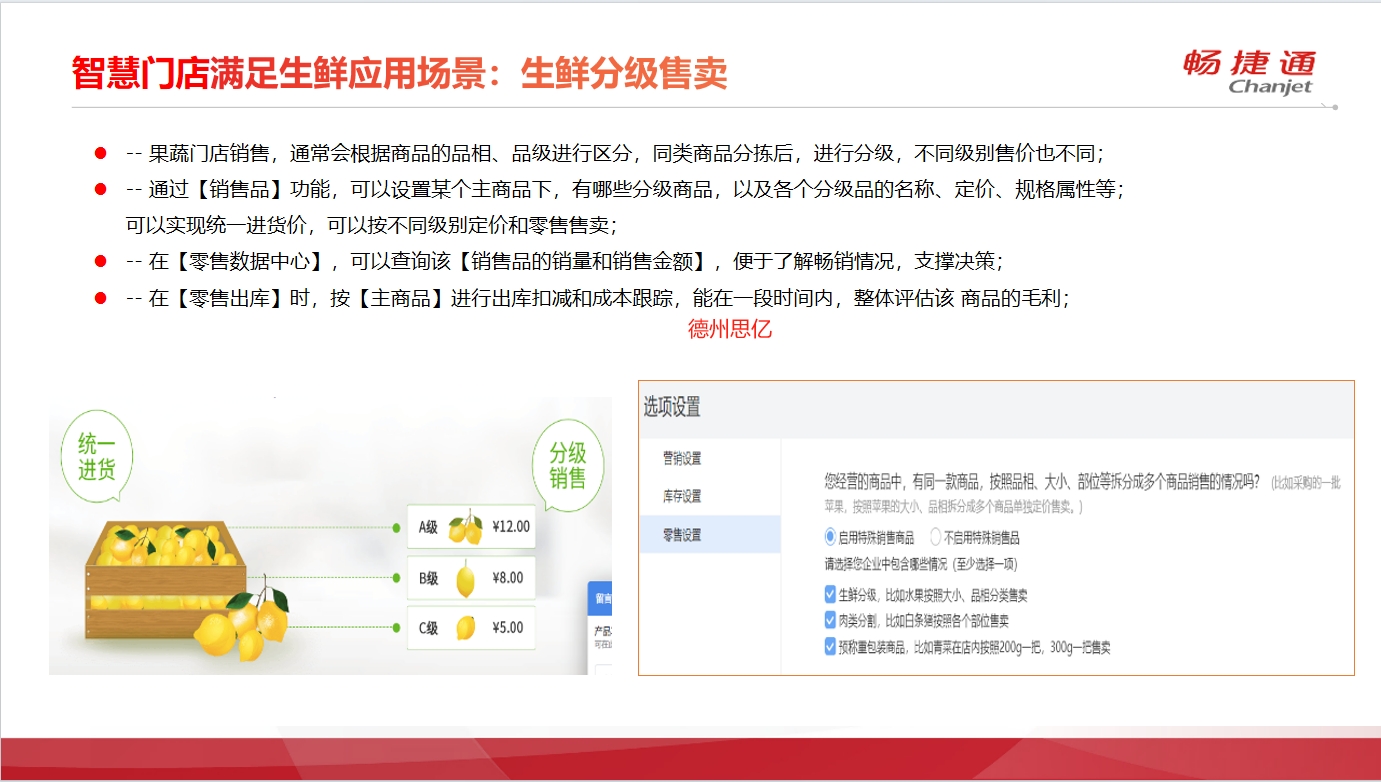Open 零售设置 in the settings sidebar
The width and height of the screenshot is (1381, 782).
coord(710,535)
